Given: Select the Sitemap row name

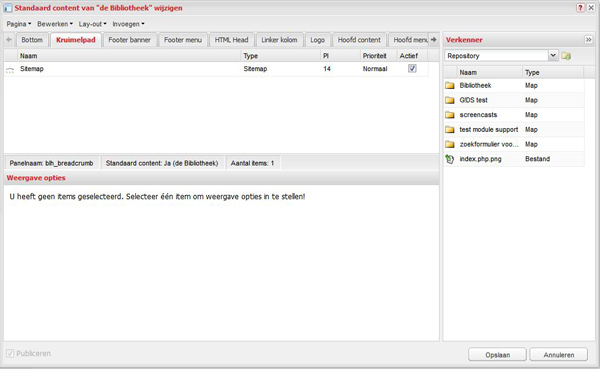Looking at the screenshot, I should (32, 69).
